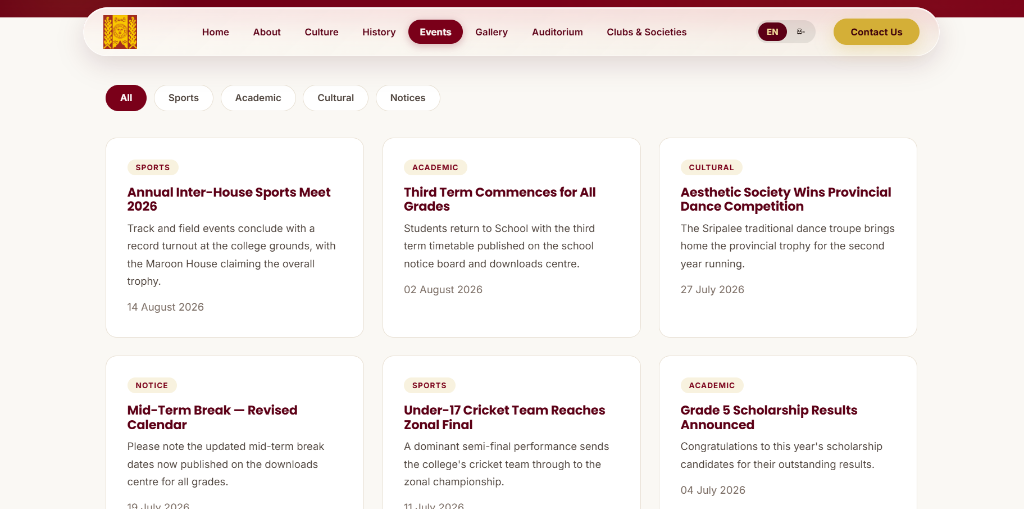Click the ACADEMIC tag on Third Term card

435,167
